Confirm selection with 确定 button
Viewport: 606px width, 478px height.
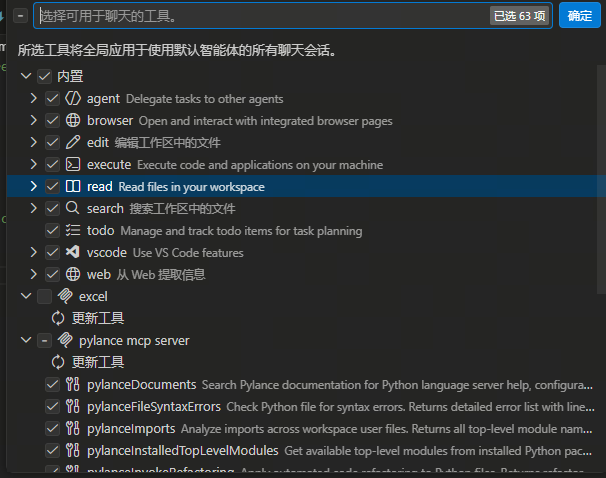point(579,16)
